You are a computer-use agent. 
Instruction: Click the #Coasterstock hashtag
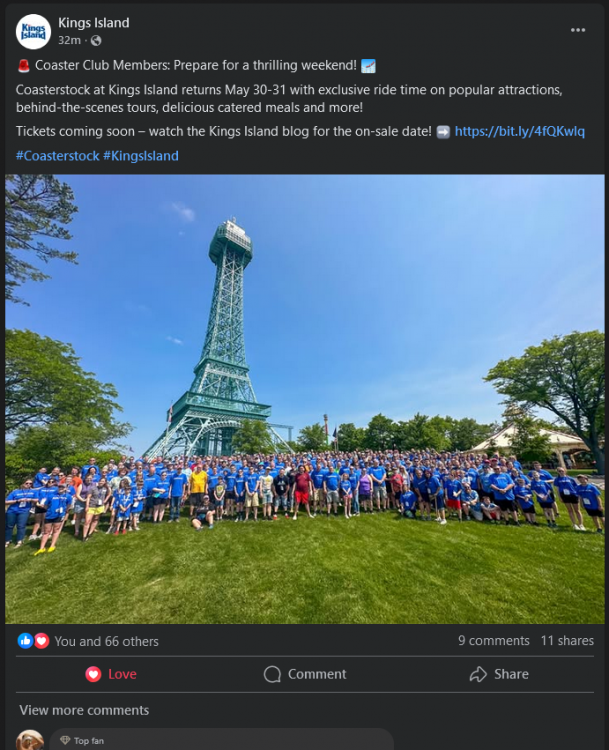coord(57,155)
